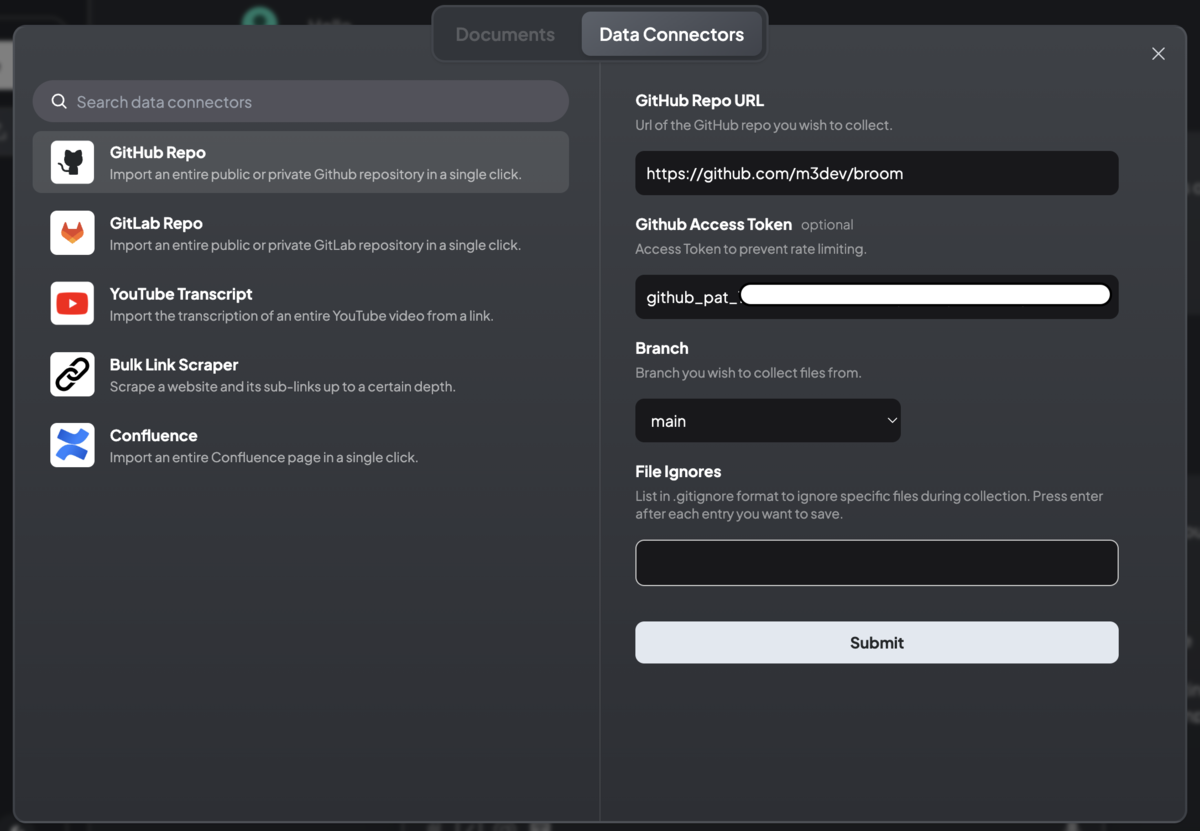1200x831 pixels.
Task: Choose the GitLab Repo connector
Action: click(301, 233)
